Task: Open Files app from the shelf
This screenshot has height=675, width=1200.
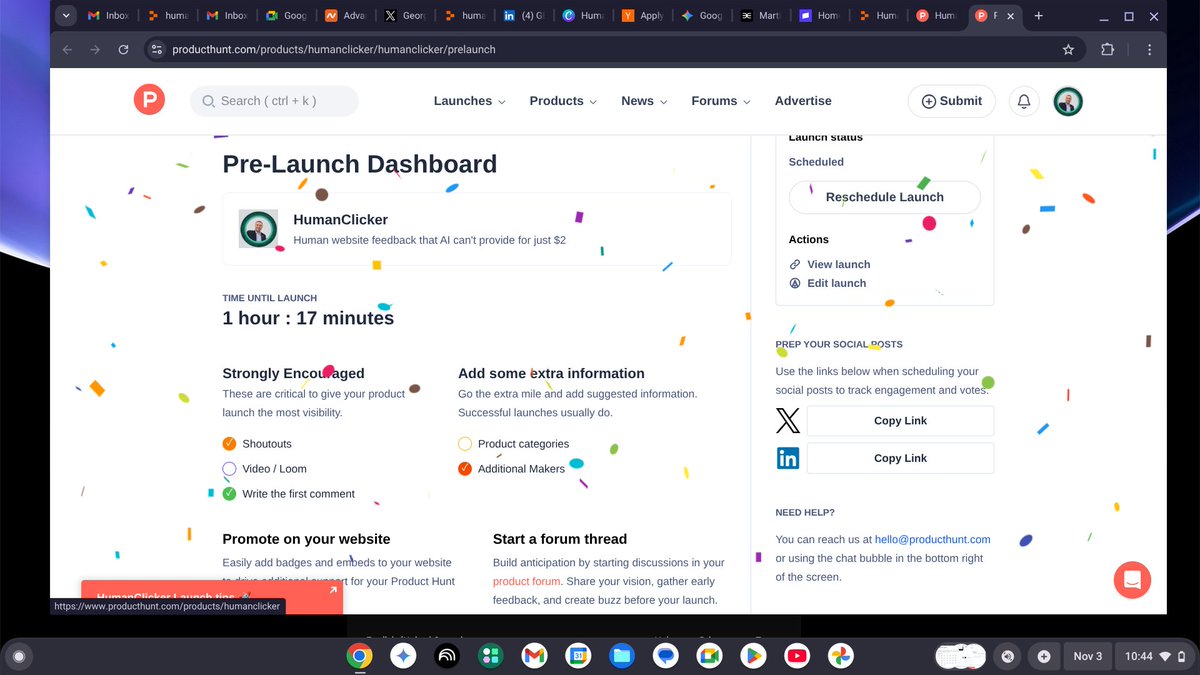Action: click(622, 656)
